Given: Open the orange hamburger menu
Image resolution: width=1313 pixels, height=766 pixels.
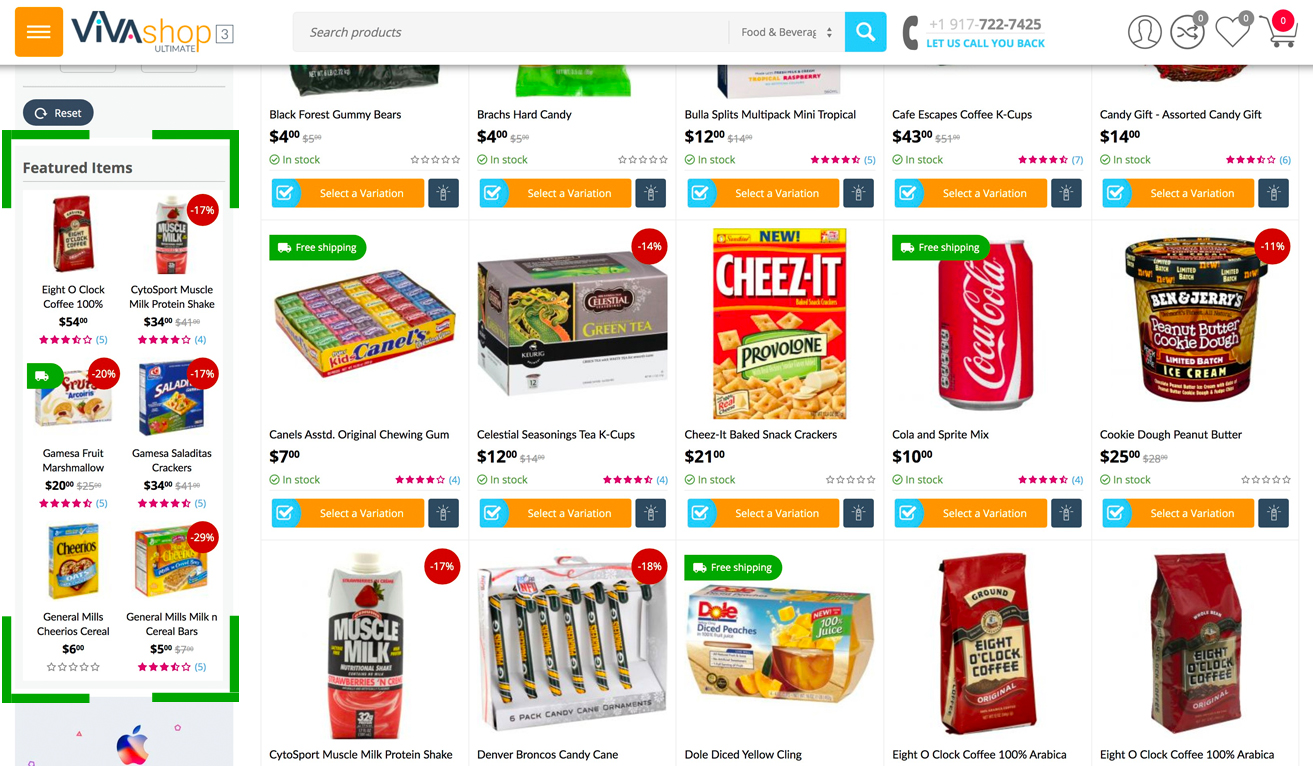Looking at the screenshot, I should coord(39,32).
